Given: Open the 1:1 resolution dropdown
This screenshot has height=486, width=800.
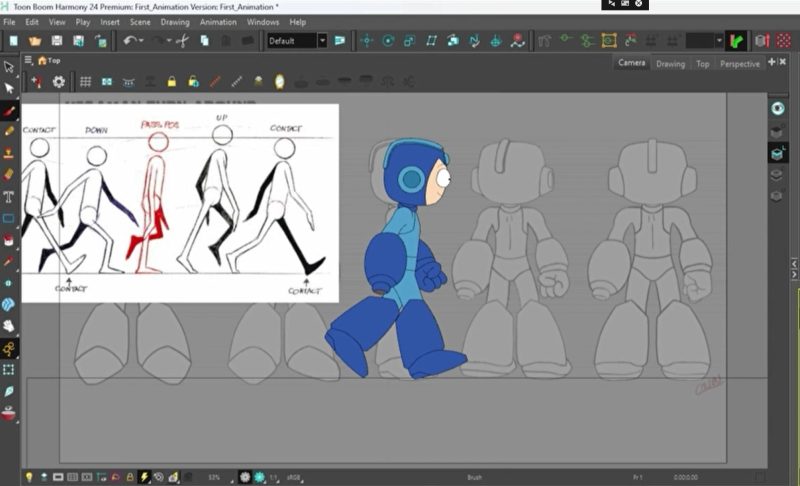Looking at the screenshot, I should (x=274, y=477).
